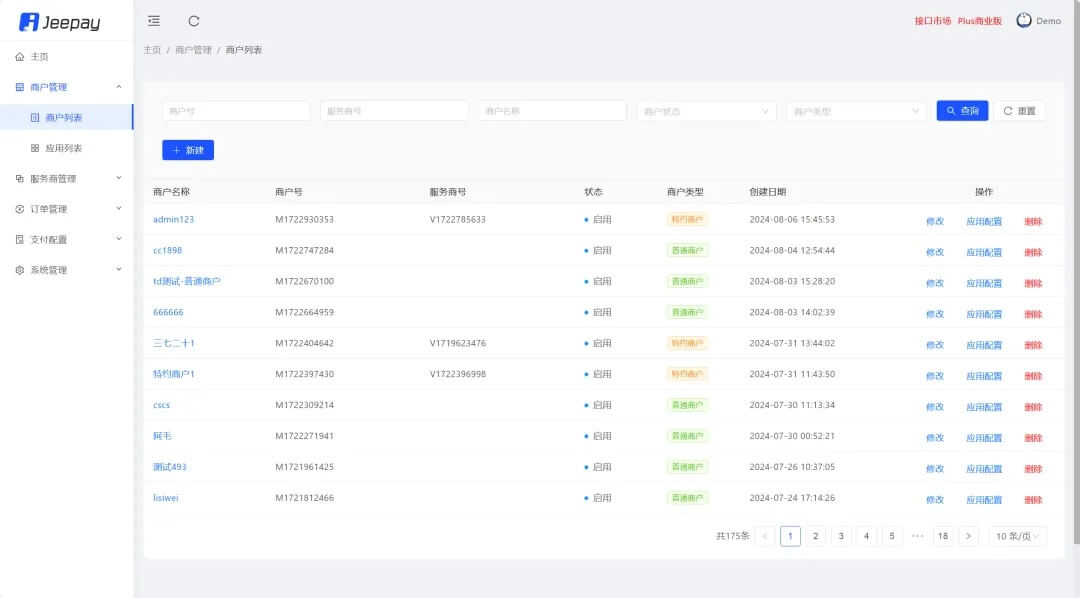1080x598 pixels.
Task: Collapse the sidebar with the menu fold icon
Action: [x=153, y=21]
